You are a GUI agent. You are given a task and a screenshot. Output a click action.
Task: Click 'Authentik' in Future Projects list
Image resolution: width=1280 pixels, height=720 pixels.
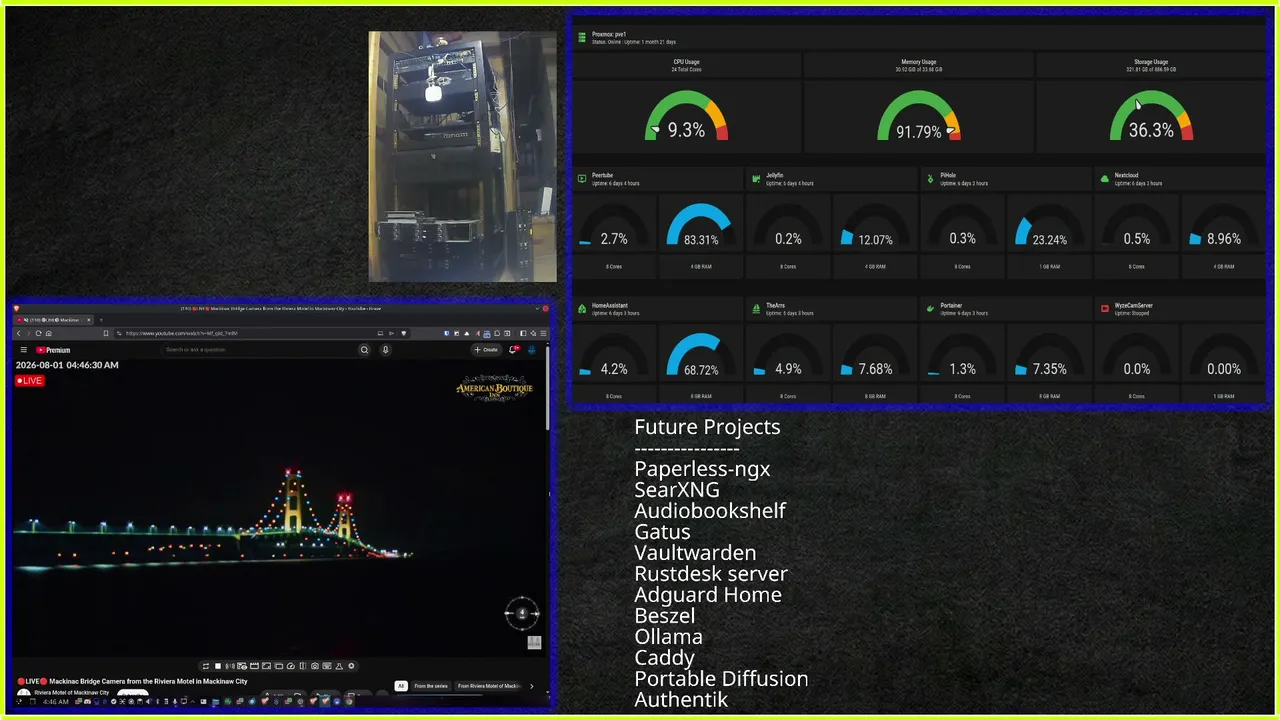681,700
